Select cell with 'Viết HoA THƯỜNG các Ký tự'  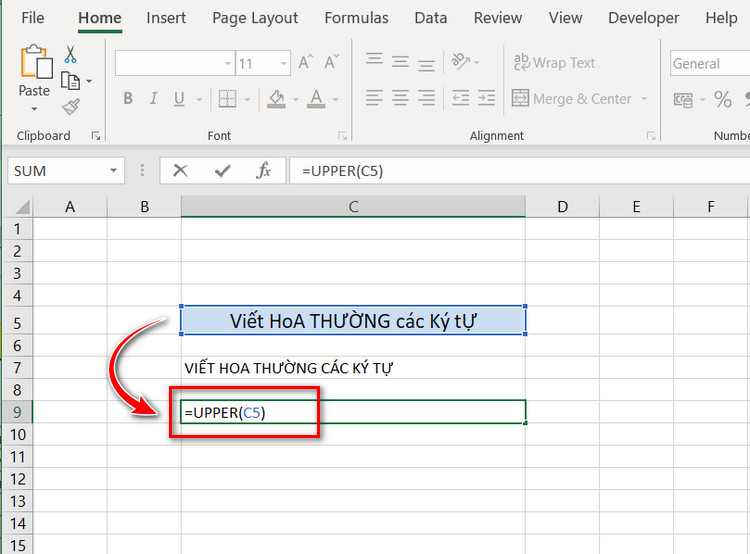(x=353, y=321)
